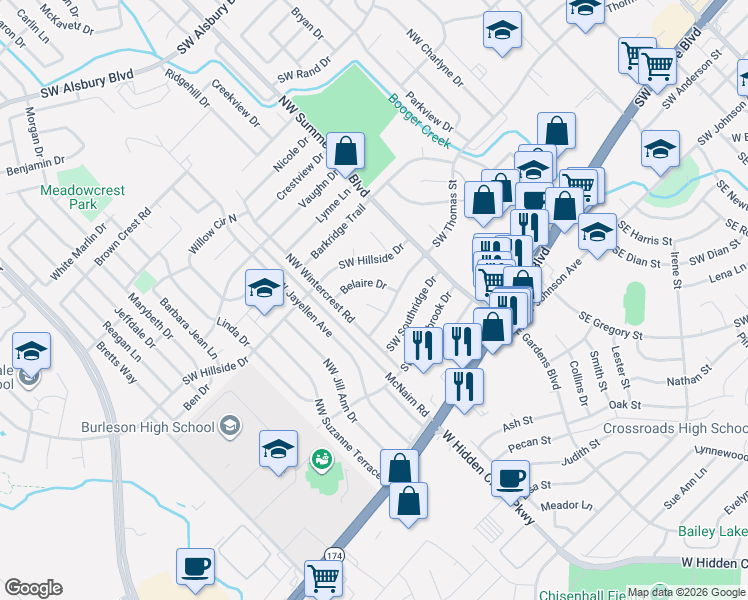Click the Burleson High School place pin

coord(230,426)
